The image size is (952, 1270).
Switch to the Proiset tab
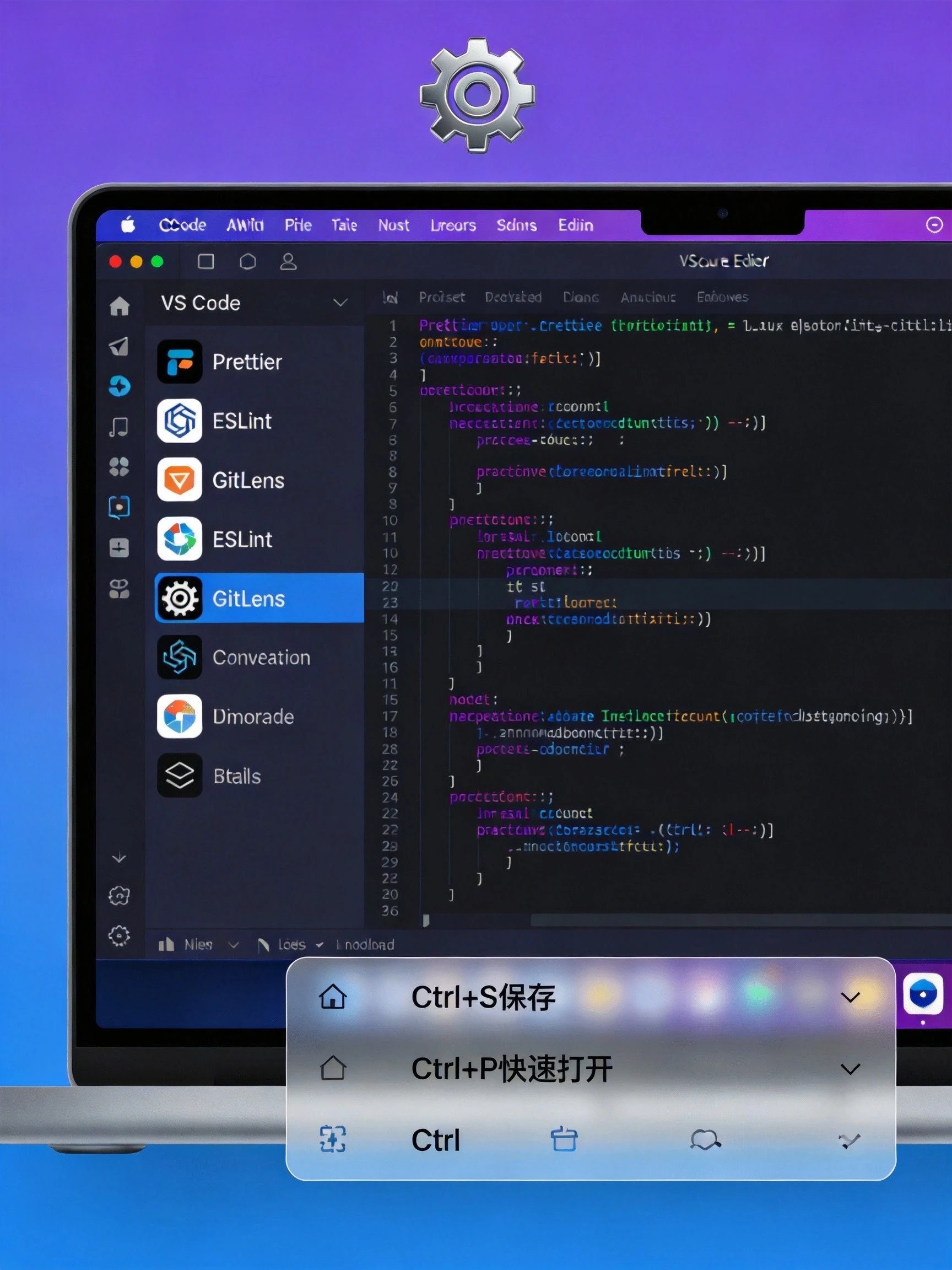click(x=442, y=298)
